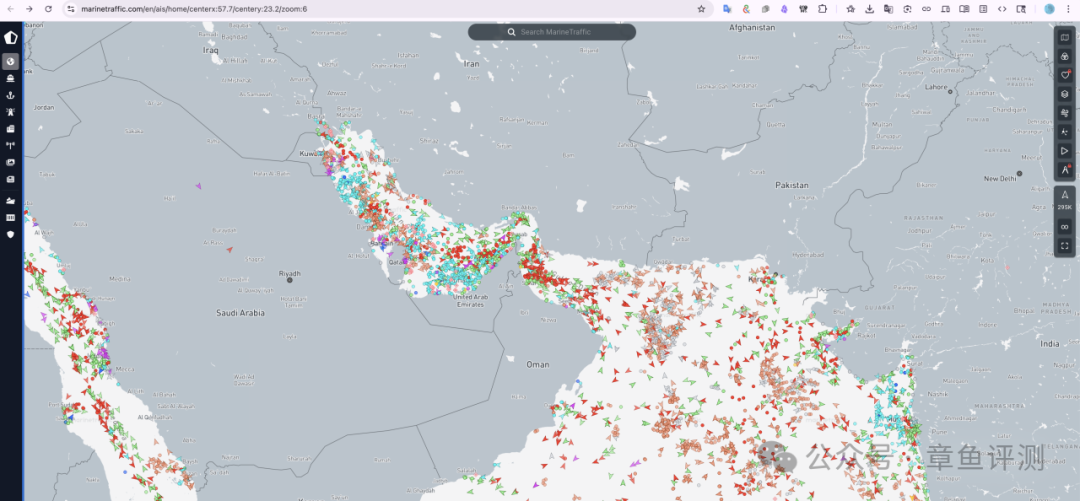This screenshot has height=501, width=1080.
Task: Open the browser downloads icon
Action: (x=869, y=9)
